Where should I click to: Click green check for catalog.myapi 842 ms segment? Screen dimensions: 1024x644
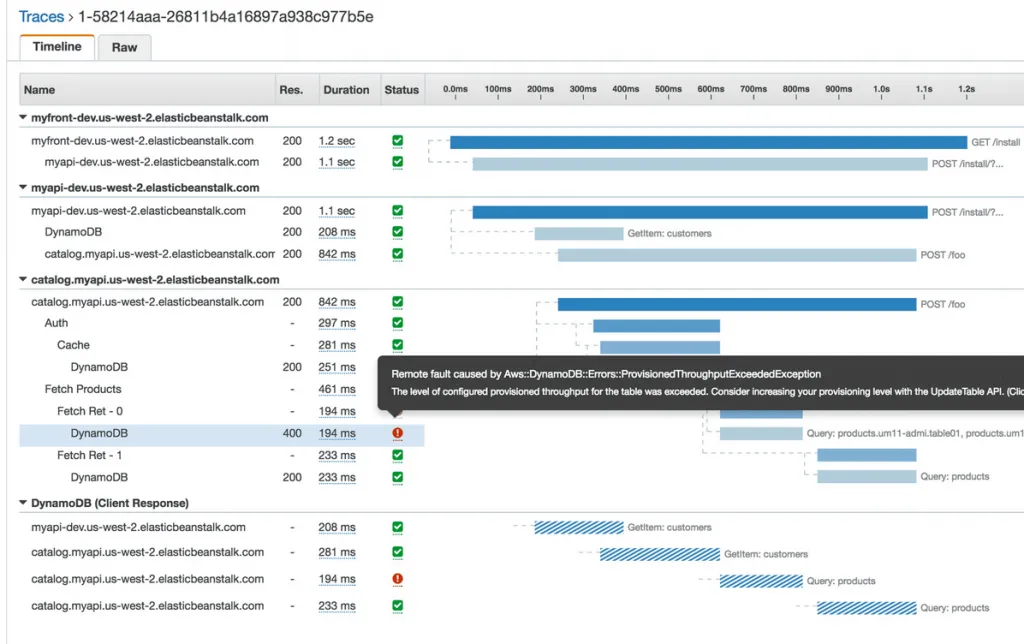[x=397, y=302]
